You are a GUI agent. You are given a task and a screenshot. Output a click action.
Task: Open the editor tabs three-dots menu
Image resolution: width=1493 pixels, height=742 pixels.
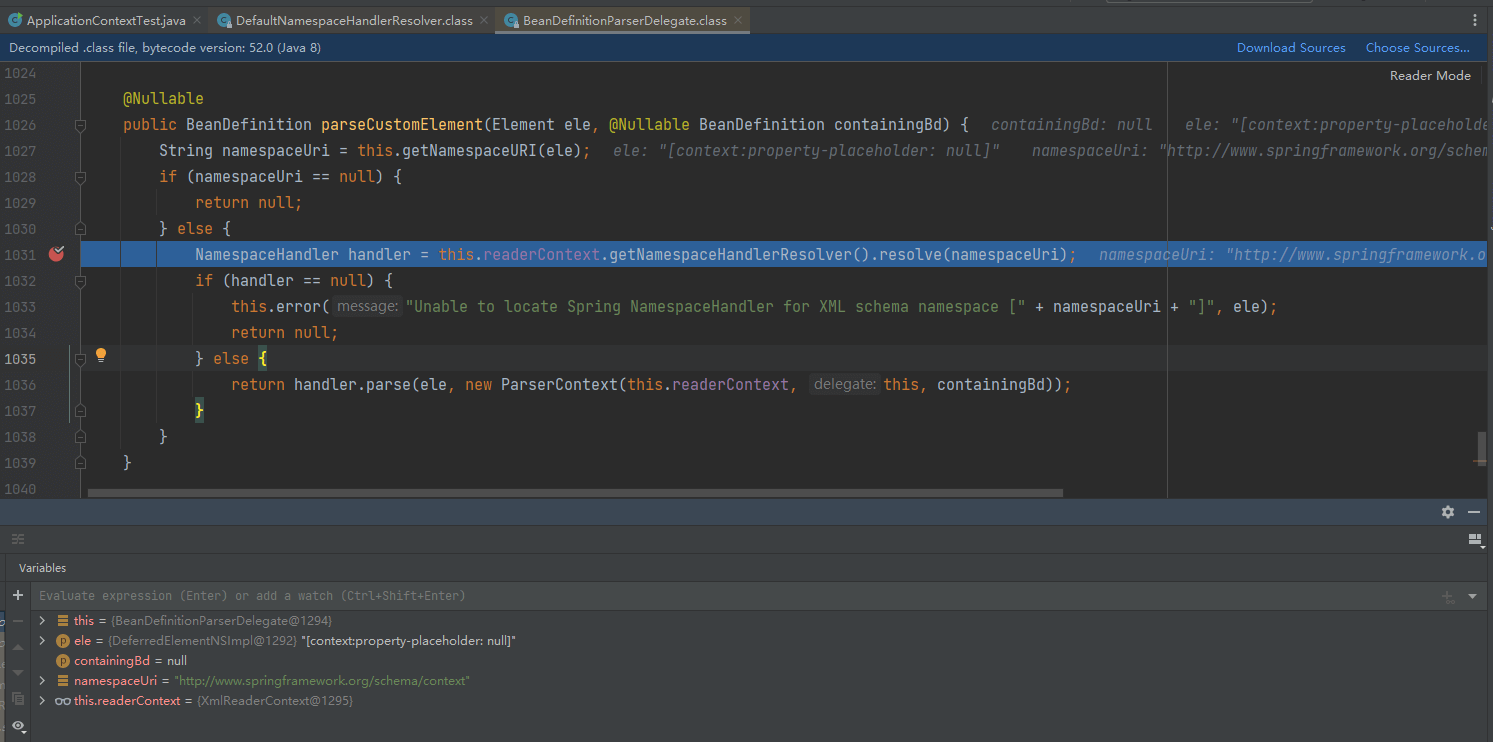[x=1474, y=20]
